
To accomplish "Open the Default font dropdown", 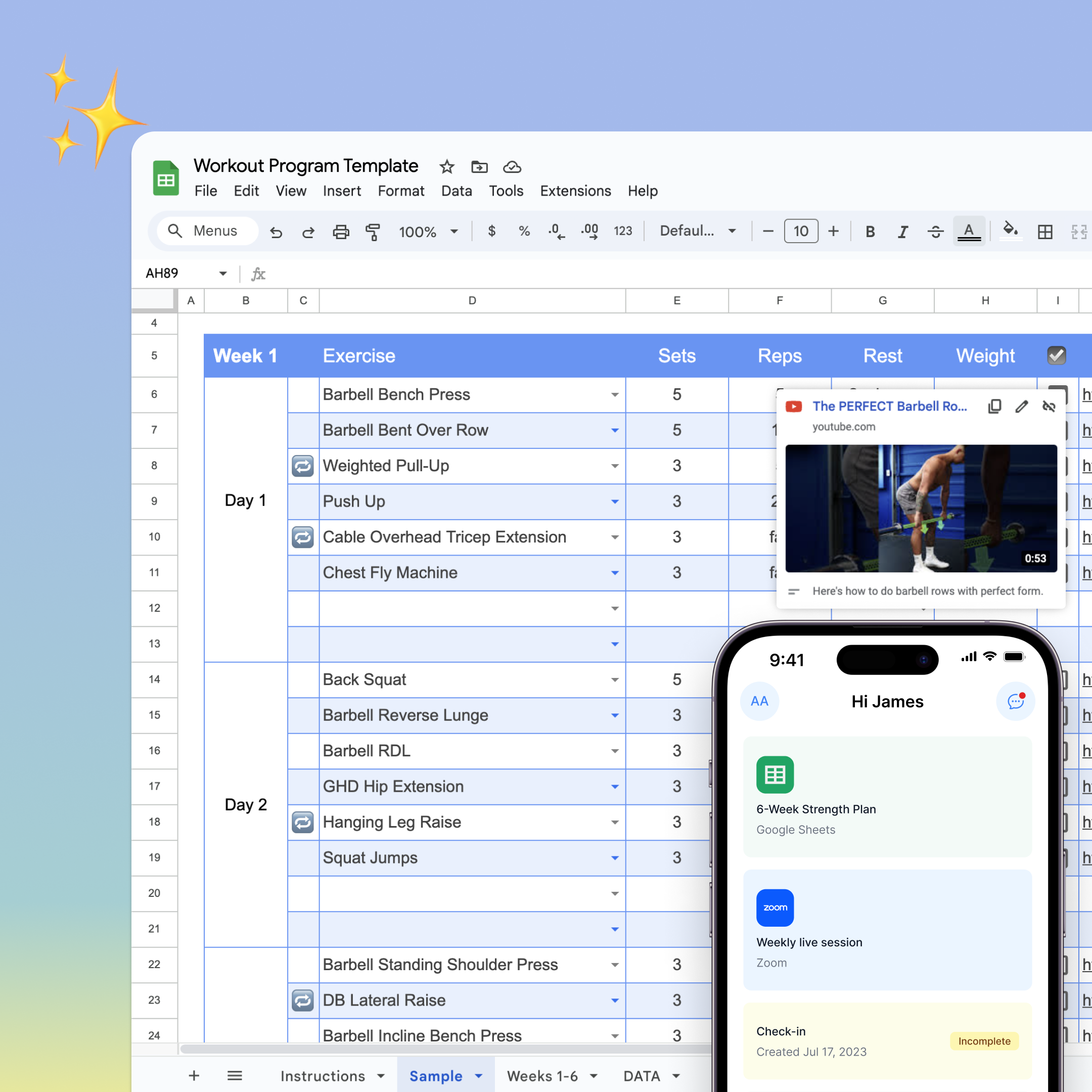I will (698, 231).
